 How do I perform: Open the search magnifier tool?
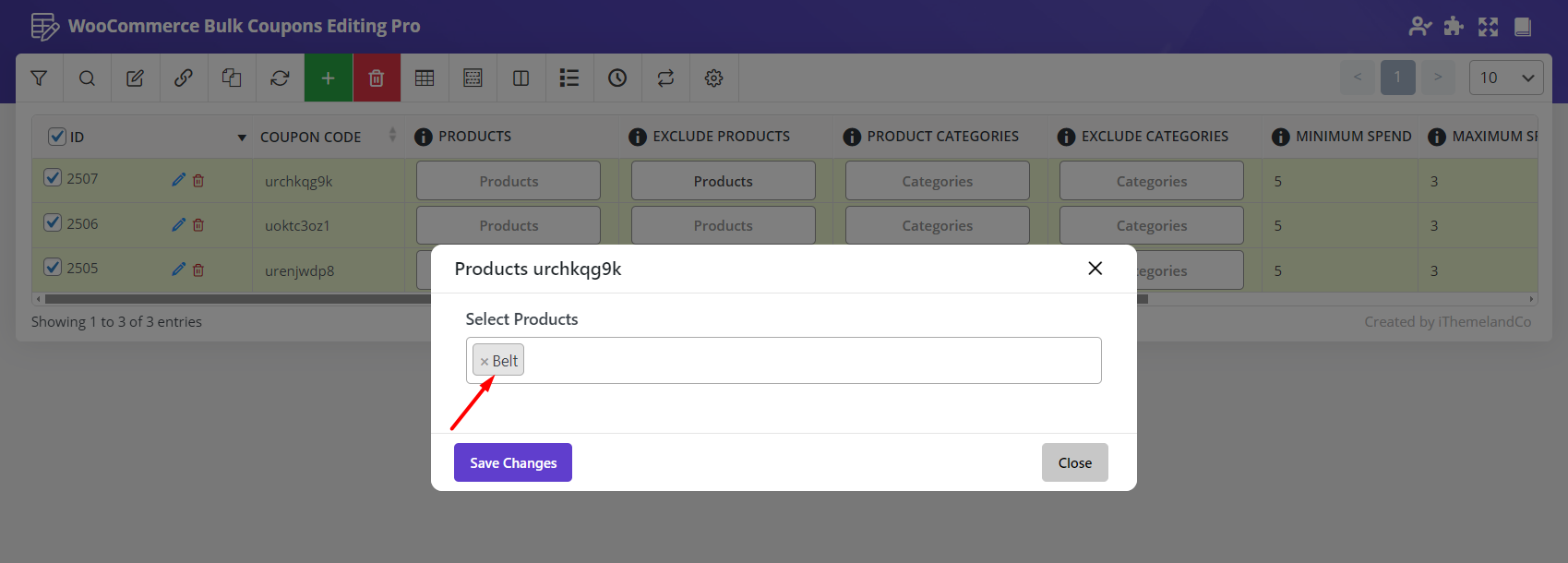click(x=87, y=78)
